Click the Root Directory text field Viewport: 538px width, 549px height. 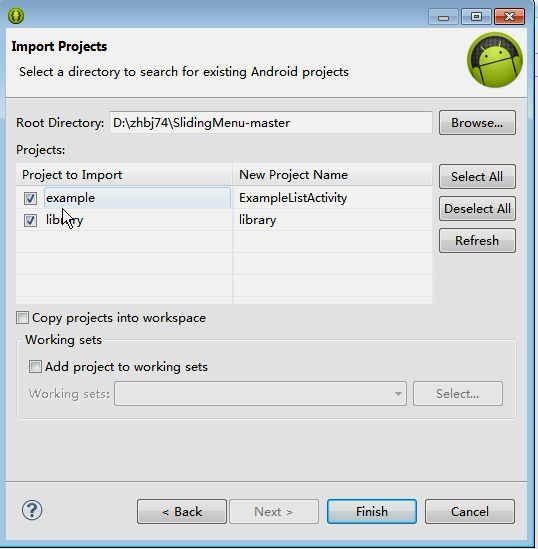(271, 123)
